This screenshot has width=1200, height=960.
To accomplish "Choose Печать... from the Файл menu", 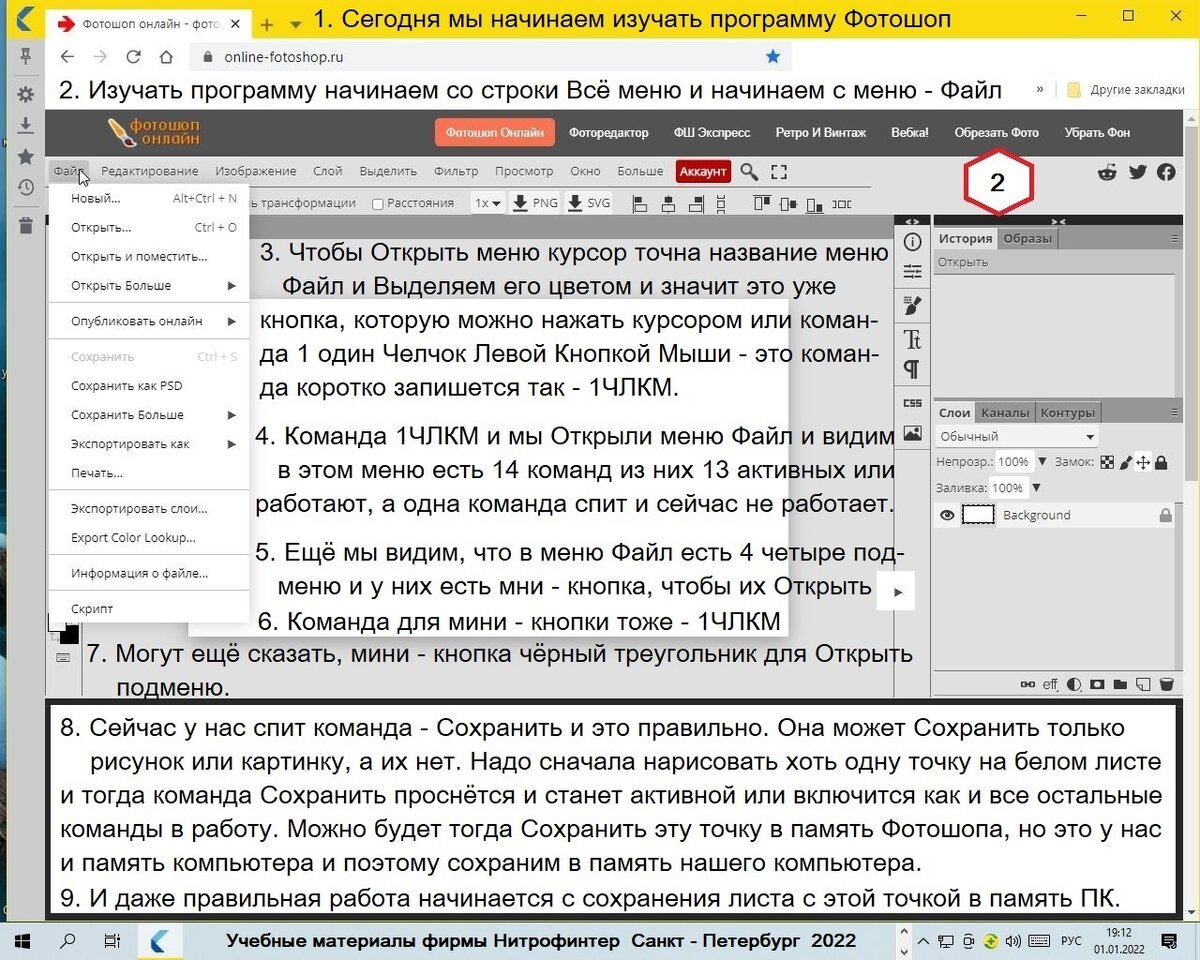I will (149, 472).
